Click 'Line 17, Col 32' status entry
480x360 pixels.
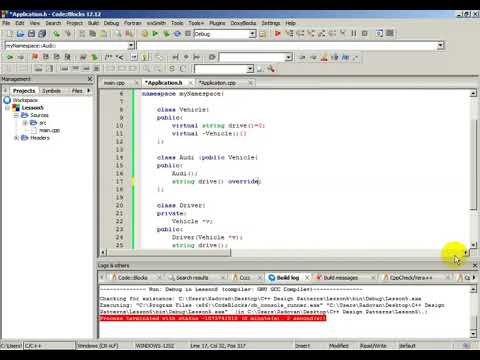[x=218, y=346]
